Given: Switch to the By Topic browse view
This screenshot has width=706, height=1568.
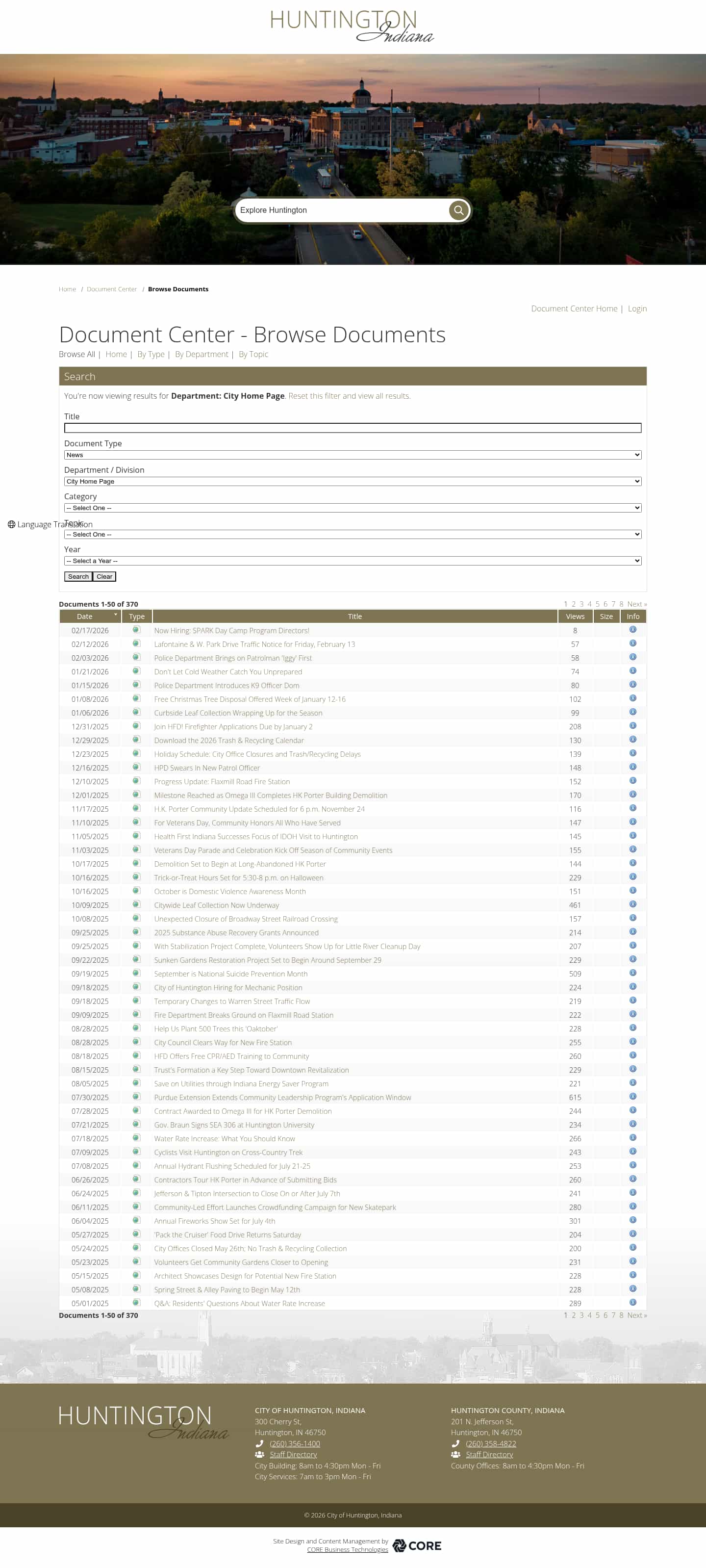Looking at the screenshot, I should [253, 354].
